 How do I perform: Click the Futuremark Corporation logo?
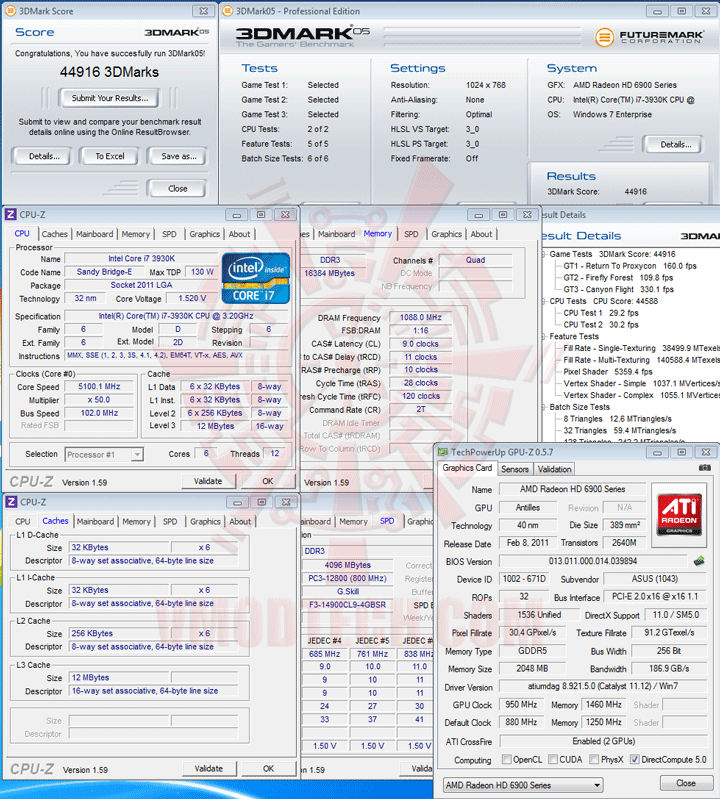click(650, 37)
